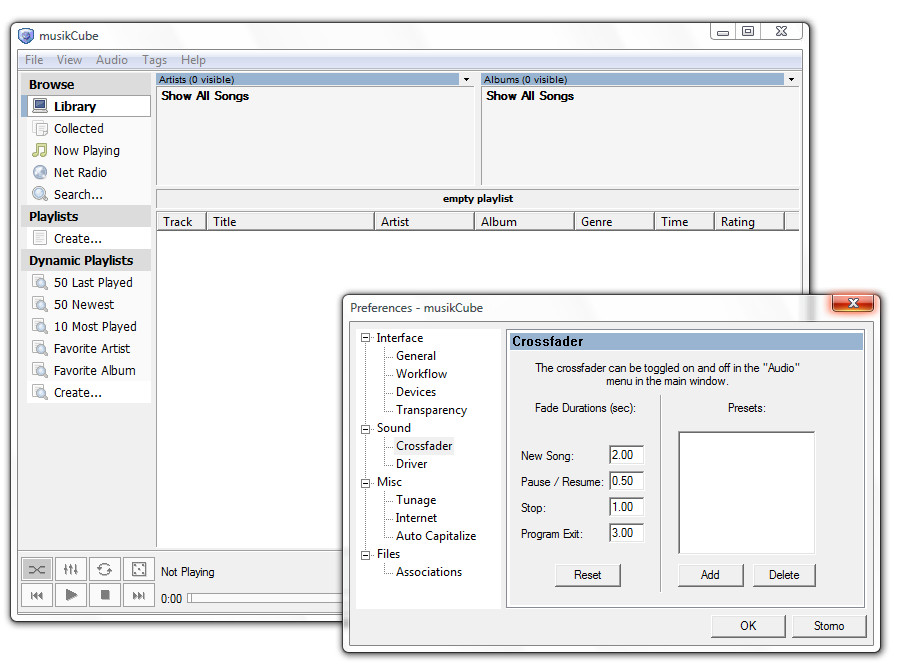Collapse the Sound tree node
The image size is (897, 669).
point(366,429)
